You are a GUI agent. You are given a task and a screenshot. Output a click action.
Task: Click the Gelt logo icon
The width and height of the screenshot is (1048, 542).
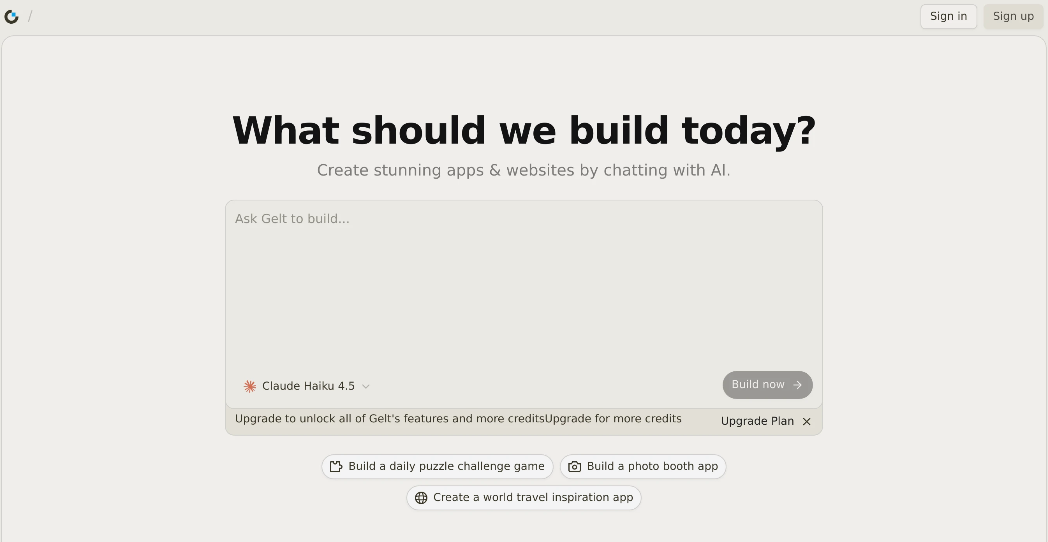(12, 17)
